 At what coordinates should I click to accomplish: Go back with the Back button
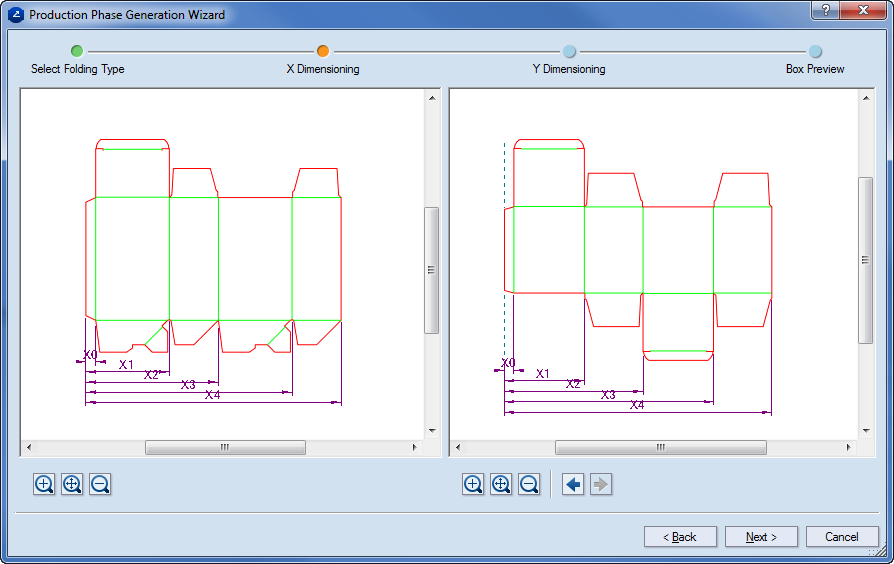coord(680,537)
